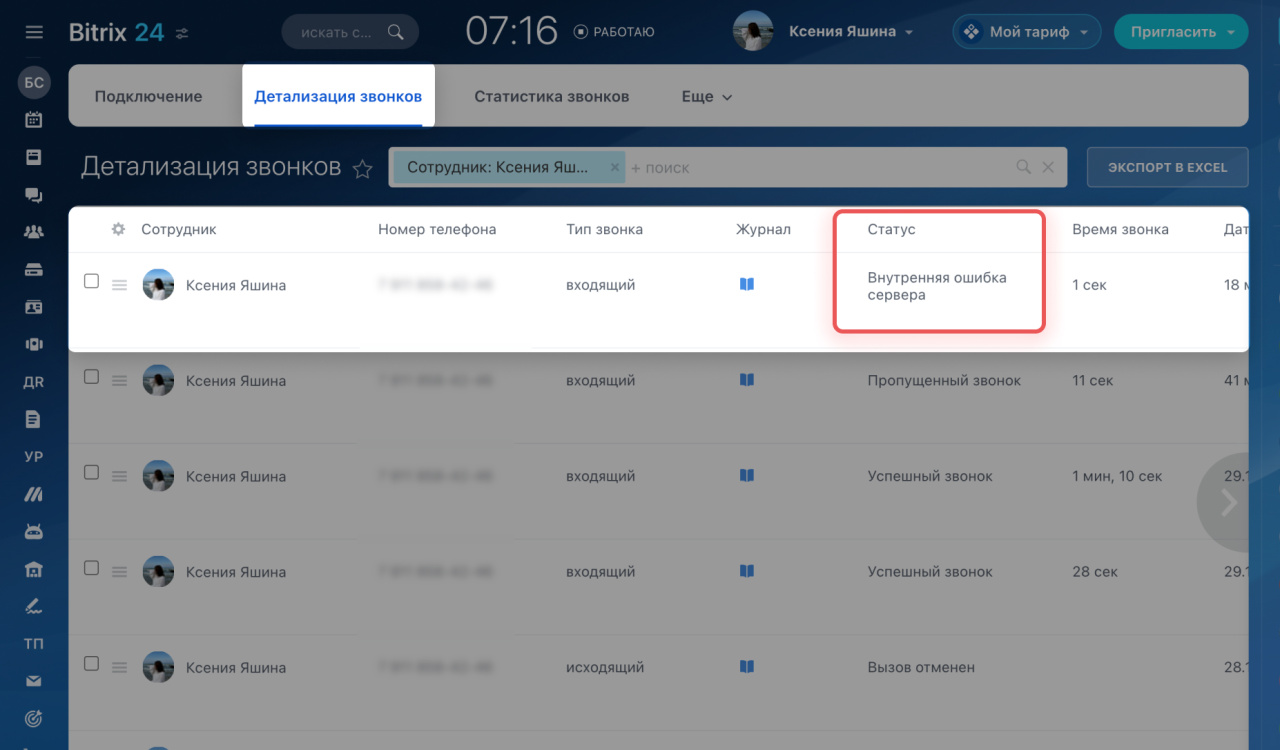This screenshot has height=750, width=1280.
Task: Open the signature pen sidebar icon
Action: point(34,606)
